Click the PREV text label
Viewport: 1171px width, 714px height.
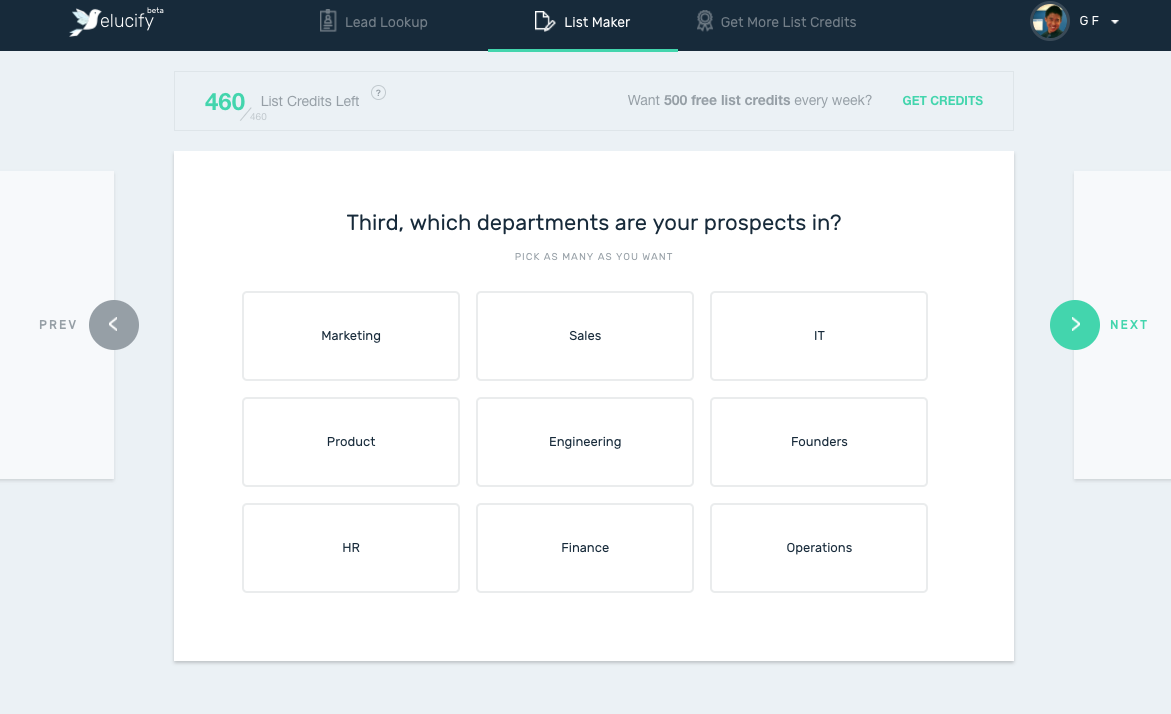[58, 325]
